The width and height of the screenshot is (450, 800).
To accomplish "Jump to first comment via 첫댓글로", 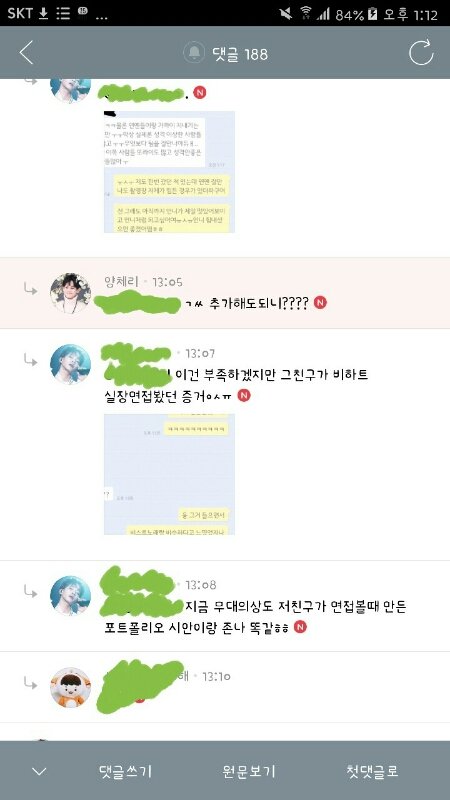I will tap(372, 771).
